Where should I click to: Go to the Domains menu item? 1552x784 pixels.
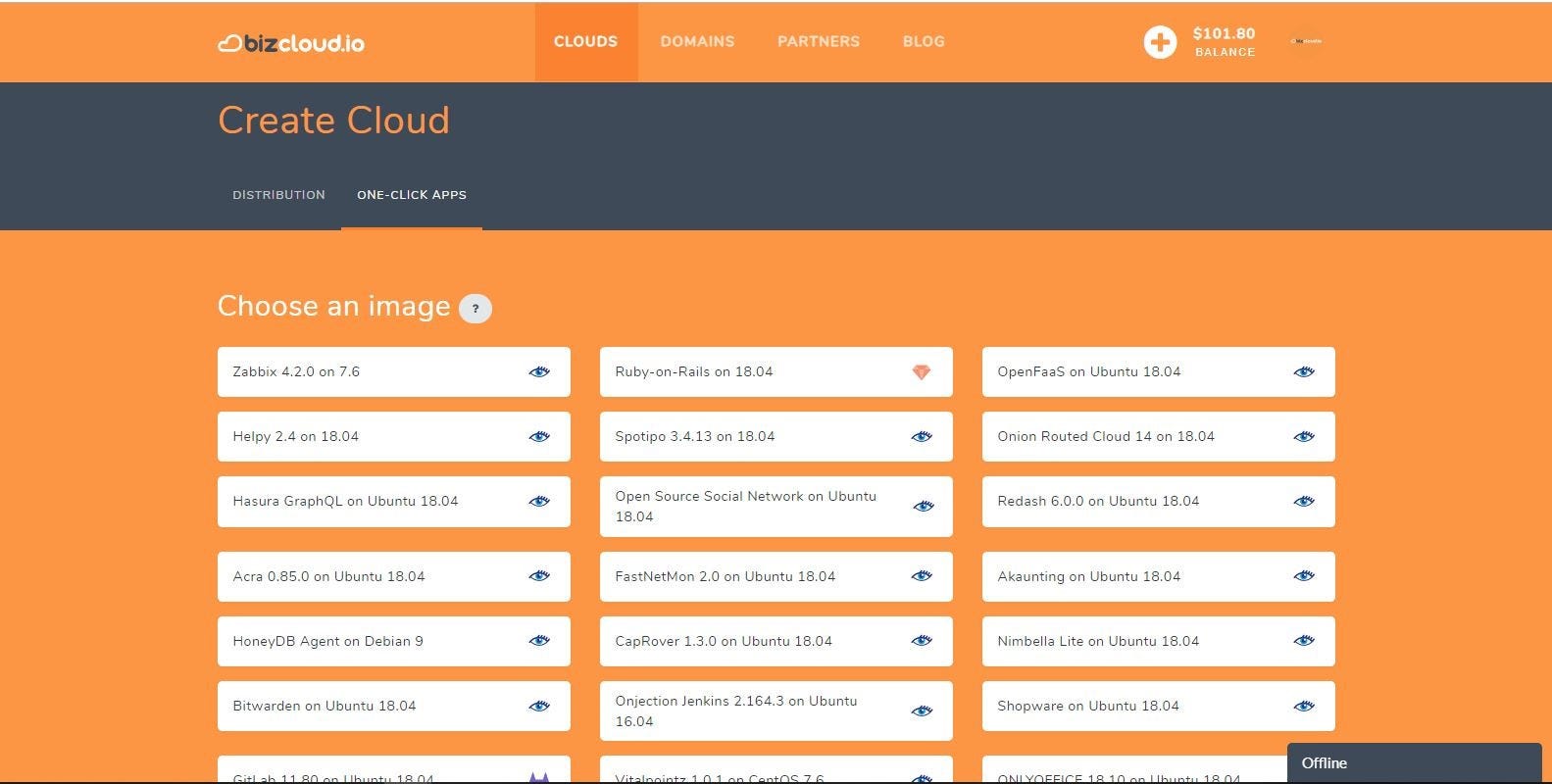pyautogui.click(x=697, y=41)
